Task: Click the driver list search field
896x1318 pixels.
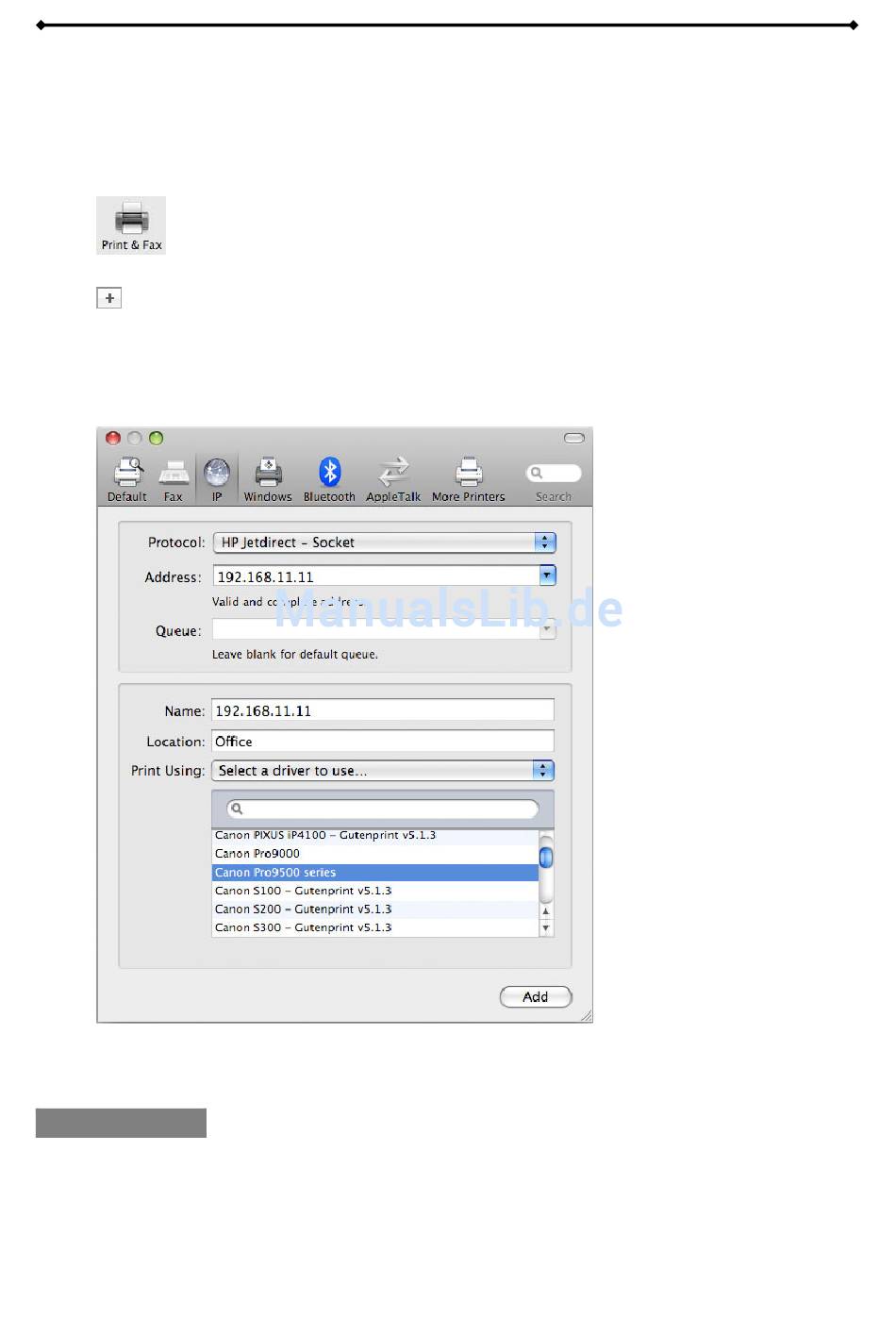Action: pos(383,809)
